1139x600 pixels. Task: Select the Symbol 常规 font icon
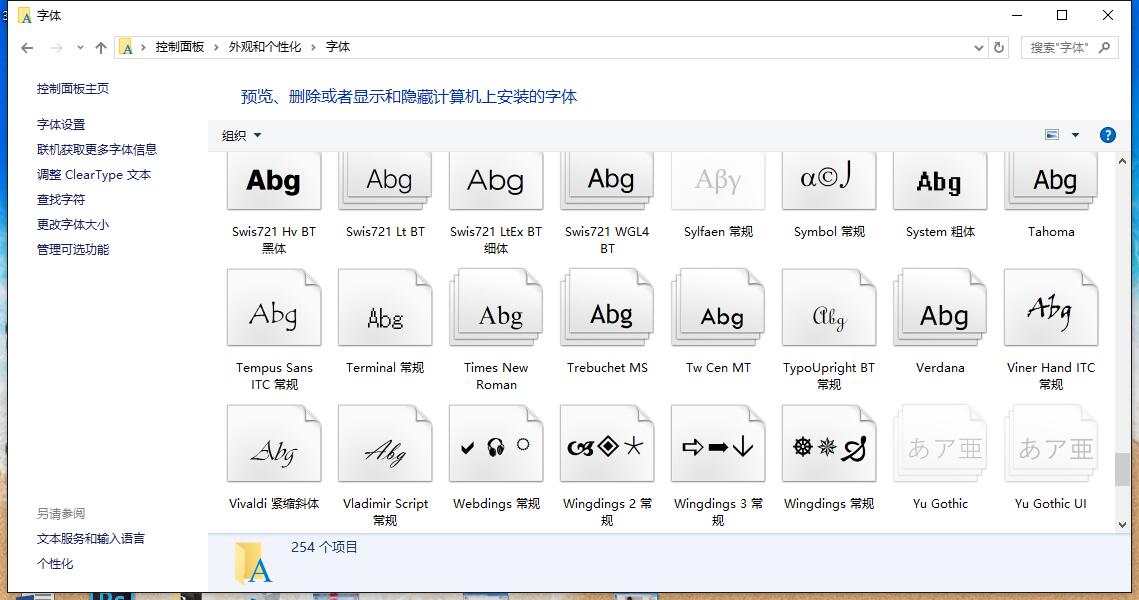(x=829, y=181)
